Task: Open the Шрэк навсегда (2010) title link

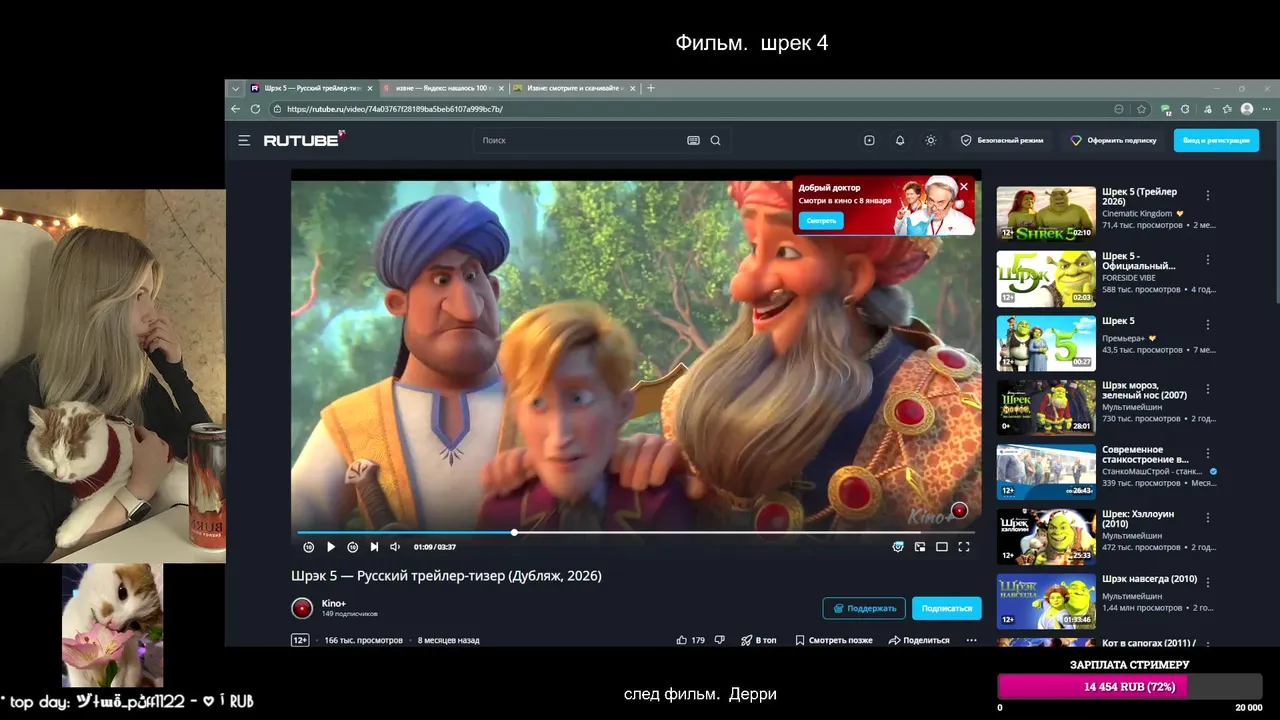Action: 1149,579
